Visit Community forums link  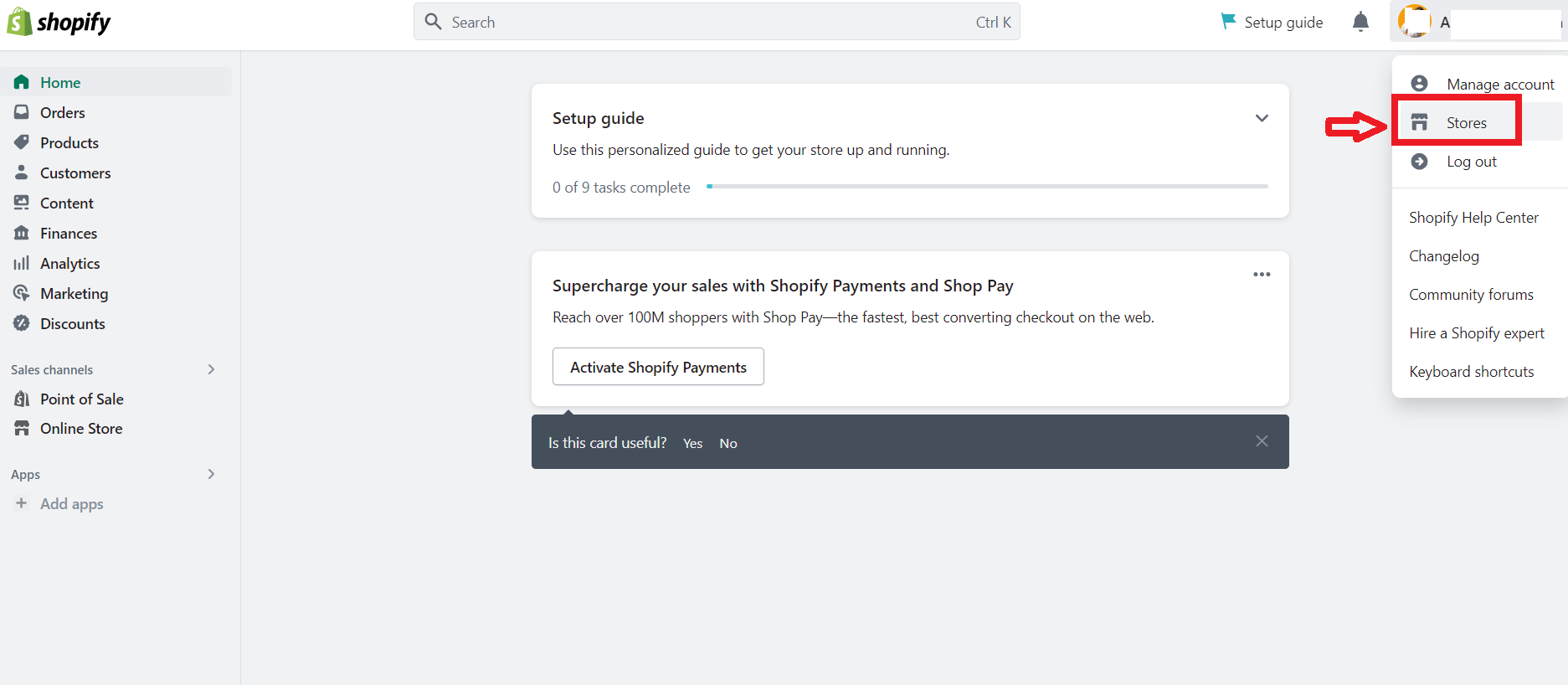click(x=1471, y=295)
